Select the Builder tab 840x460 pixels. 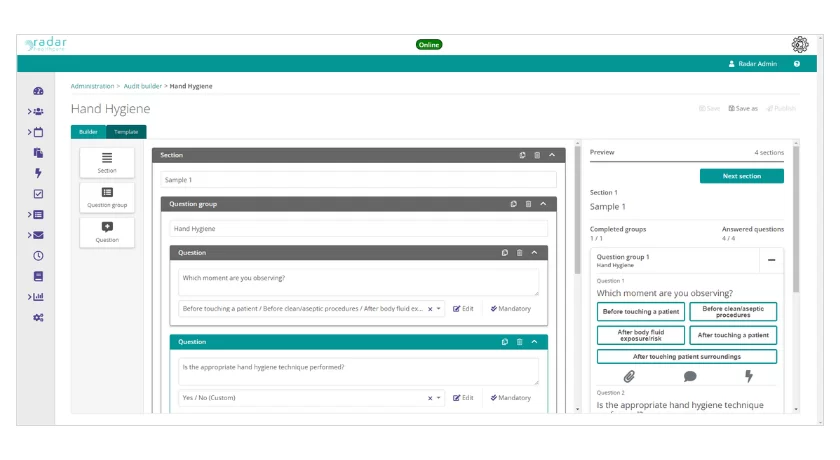[x=88, y=132]
